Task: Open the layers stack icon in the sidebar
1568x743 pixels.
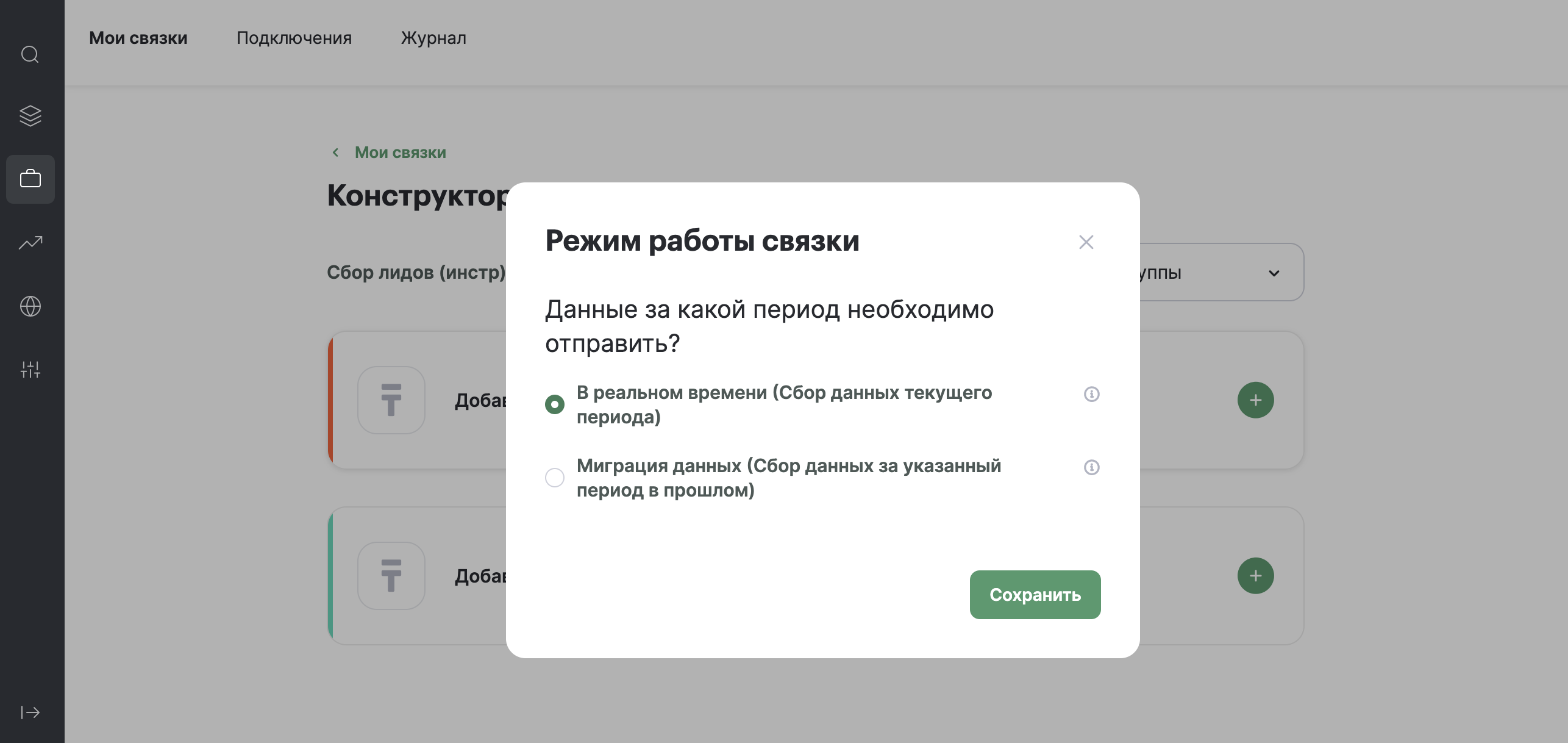Action: 30,116
